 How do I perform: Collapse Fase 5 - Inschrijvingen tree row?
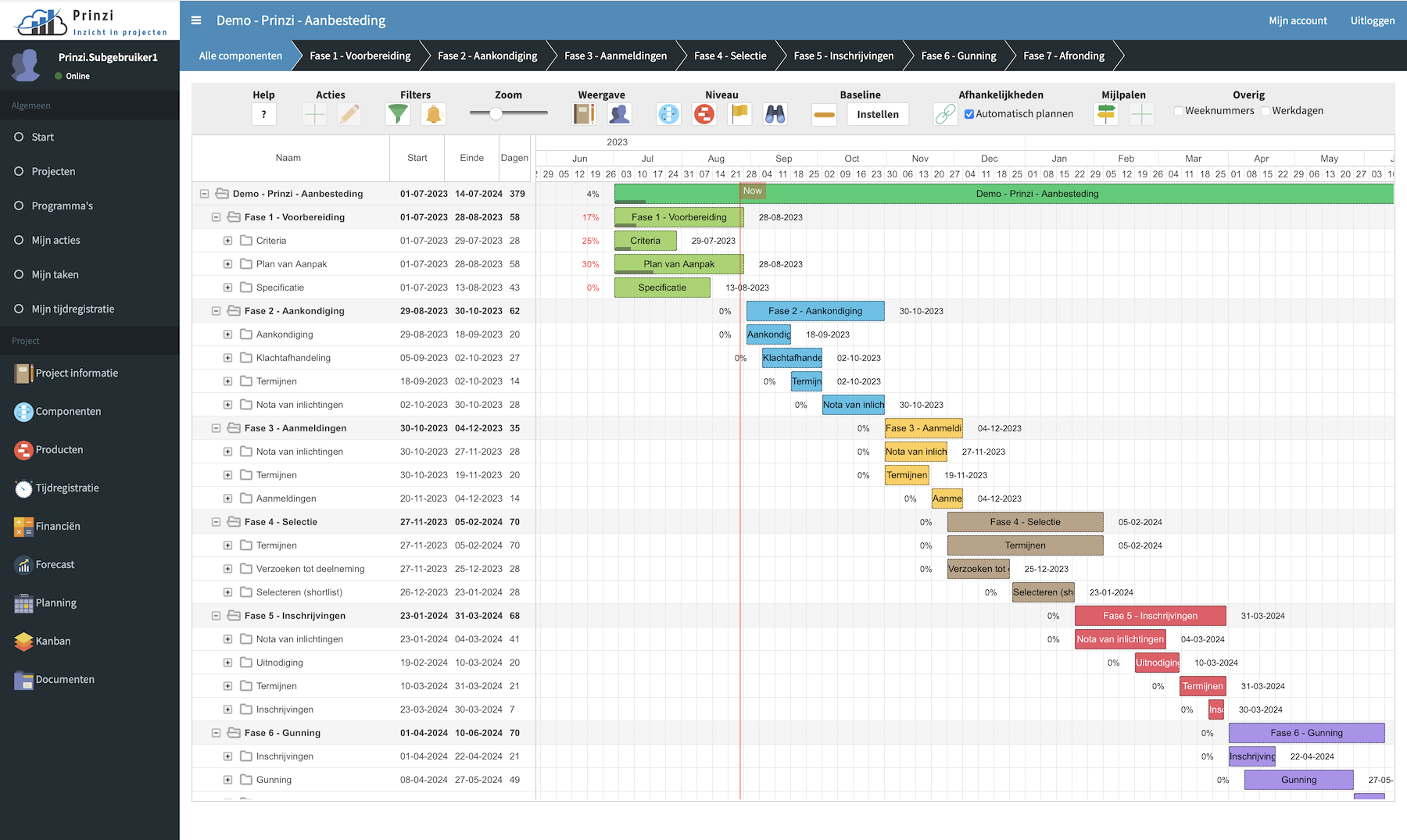click(x=216, y=616)
